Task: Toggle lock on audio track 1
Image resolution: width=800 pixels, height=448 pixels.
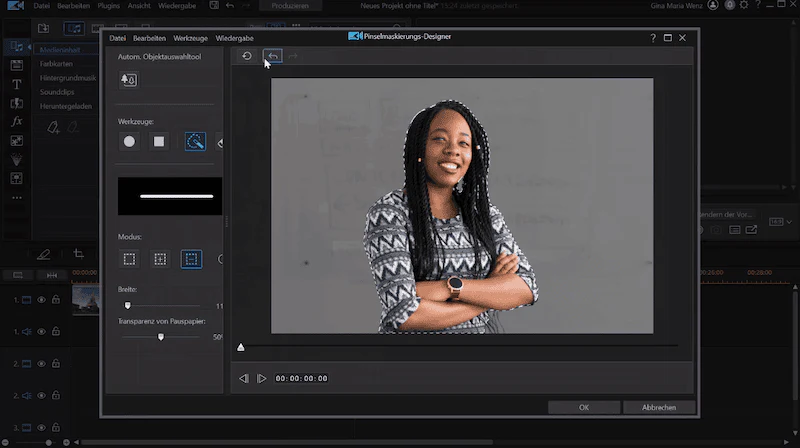Action: point(56,332)
